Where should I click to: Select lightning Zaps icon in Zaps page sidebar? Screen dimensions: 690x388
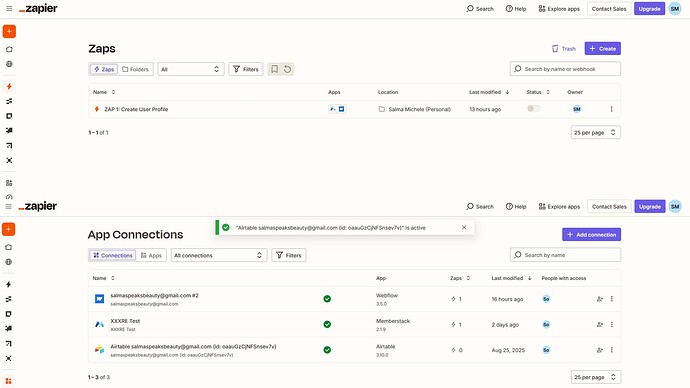point(9,87)
